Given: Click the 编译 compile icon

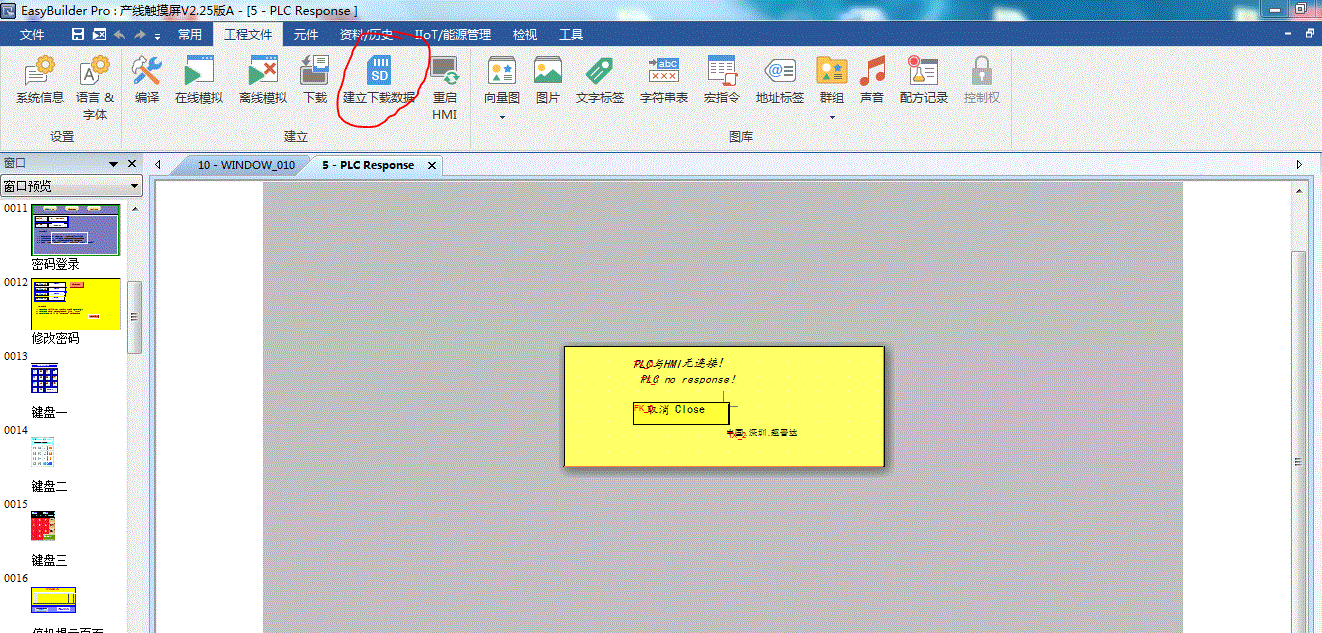Looking at the screenshot, I should pos(147,80).
